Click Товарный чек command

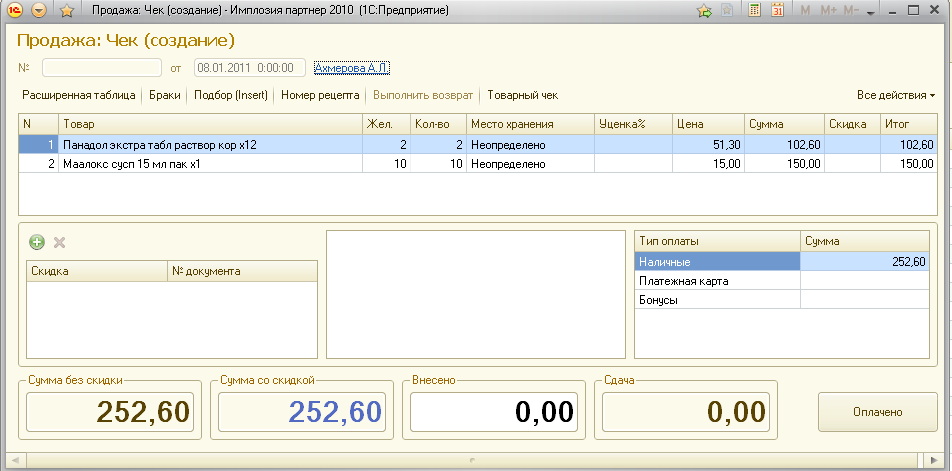(x=523, y=95)
